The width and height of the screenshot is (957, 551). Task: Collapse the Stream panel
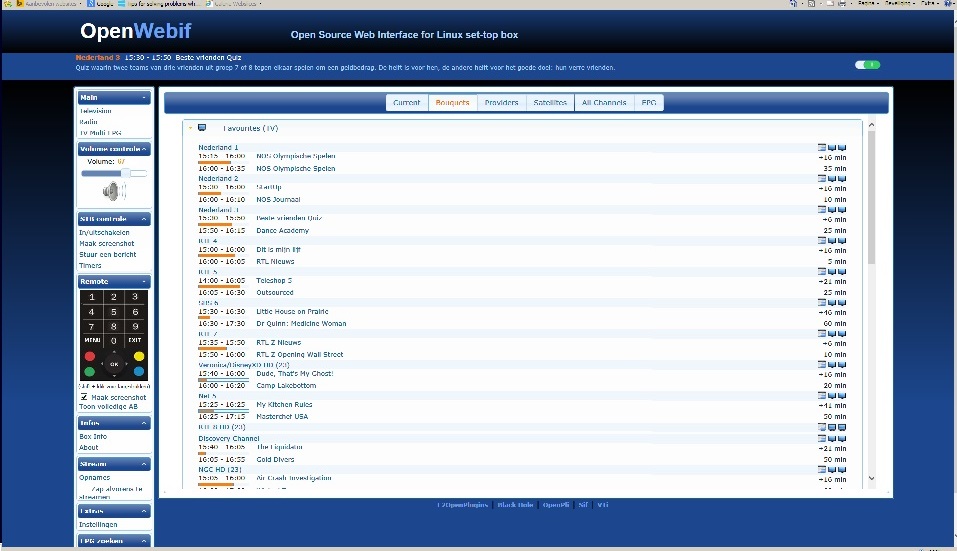(144, 464)
